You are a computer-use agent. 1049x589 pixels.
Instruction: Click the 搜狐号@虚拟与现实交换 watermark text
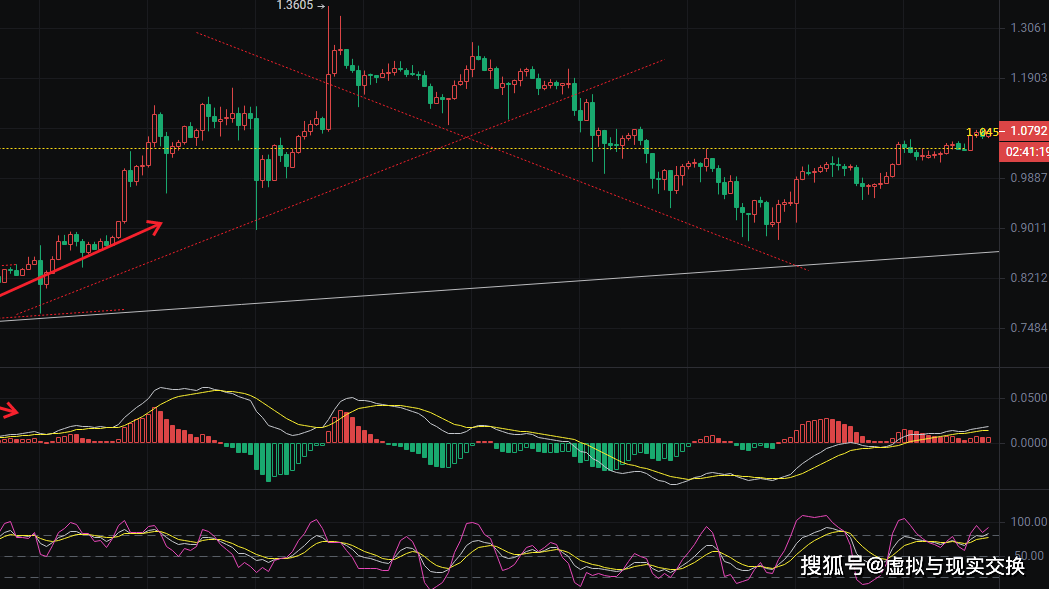pyautogui.click(x=912, y=566)
